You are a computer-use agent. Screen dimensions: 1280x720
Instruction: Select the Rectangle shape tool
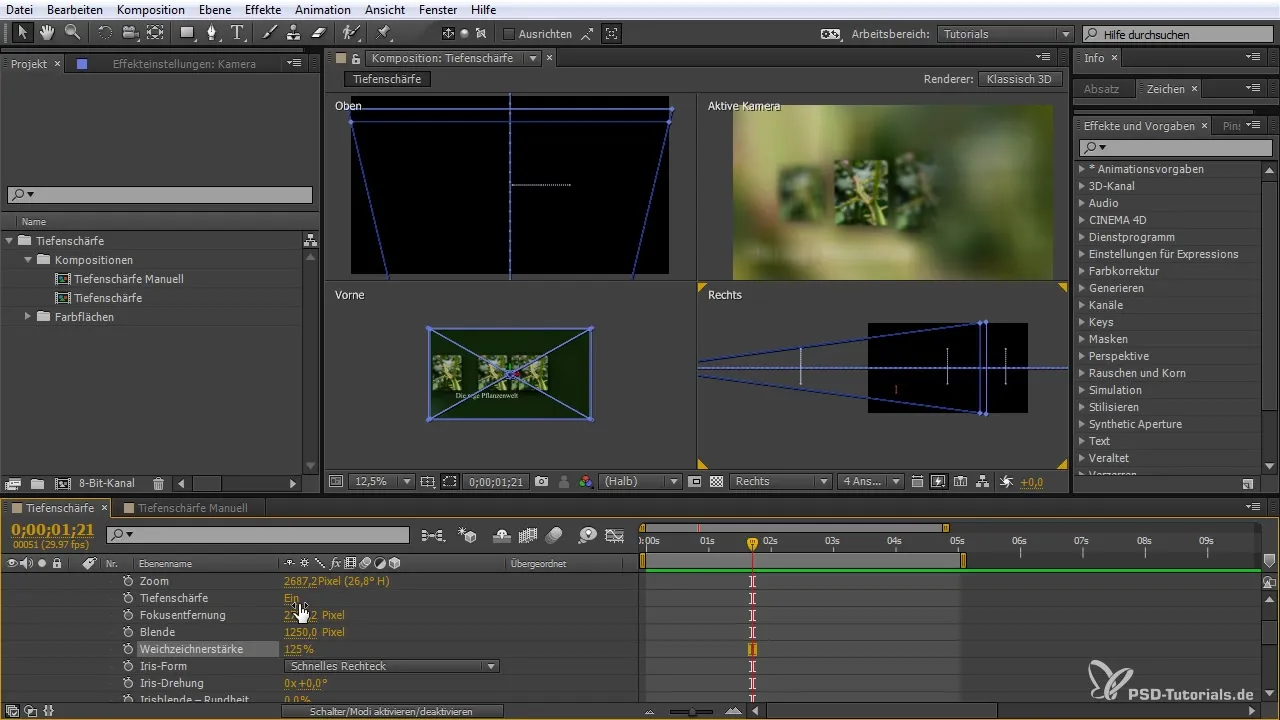[x=187, y=33]
